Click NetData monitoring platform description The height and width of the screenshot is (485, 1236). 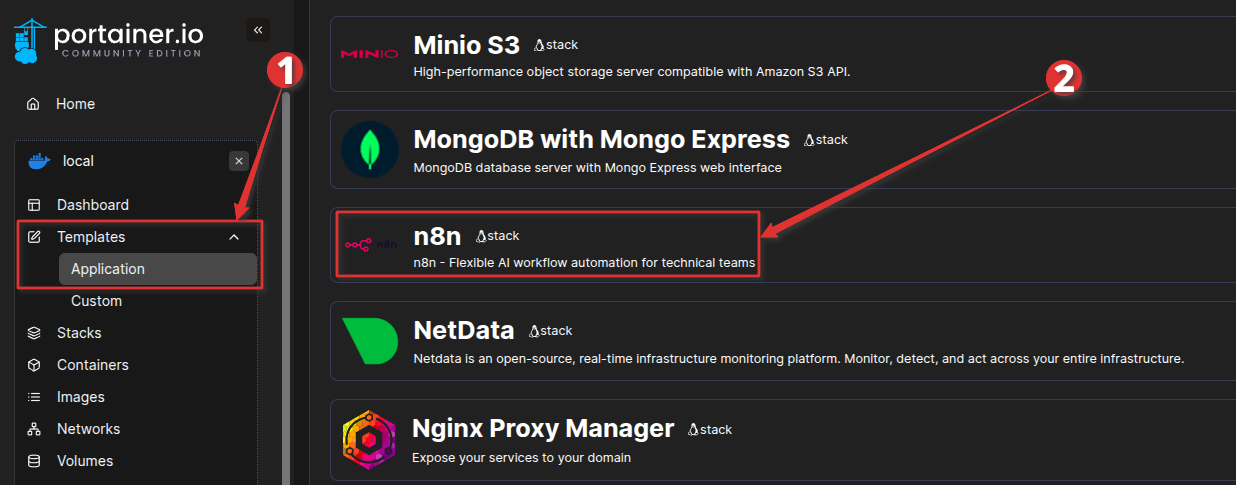798,358
